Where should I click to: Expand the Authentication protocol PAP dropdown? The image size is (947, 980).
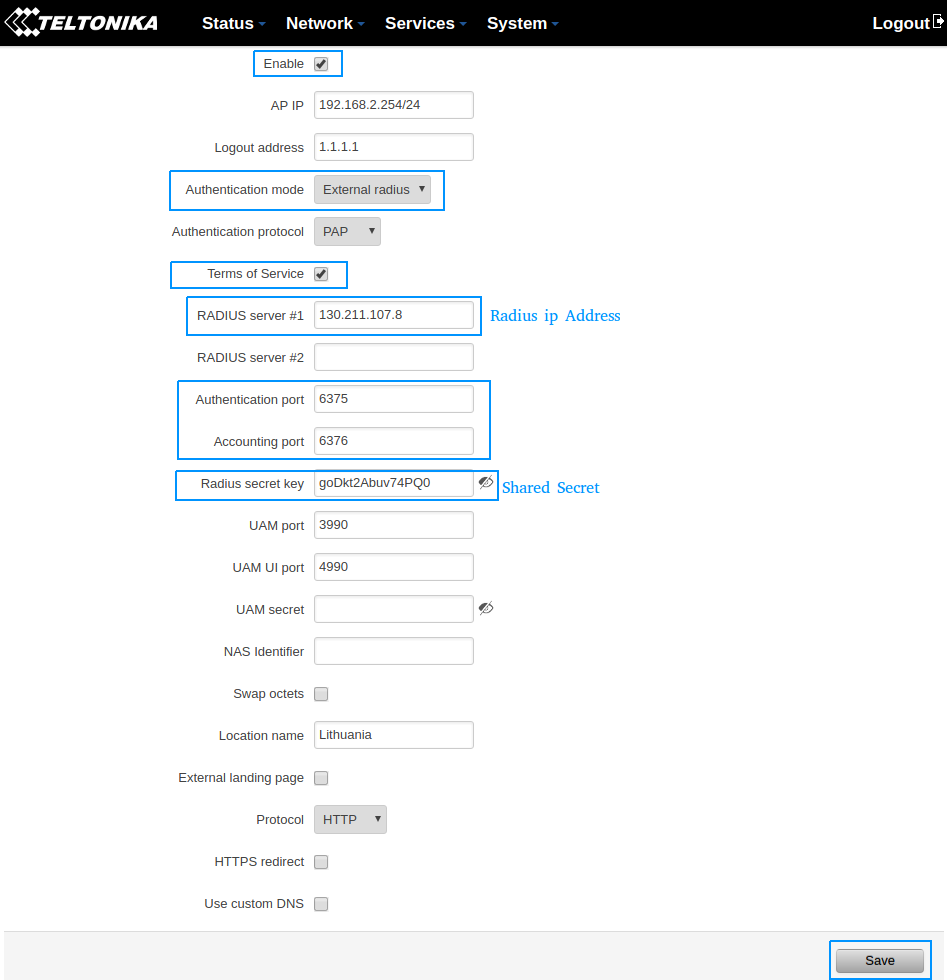[x=347, y=232]
